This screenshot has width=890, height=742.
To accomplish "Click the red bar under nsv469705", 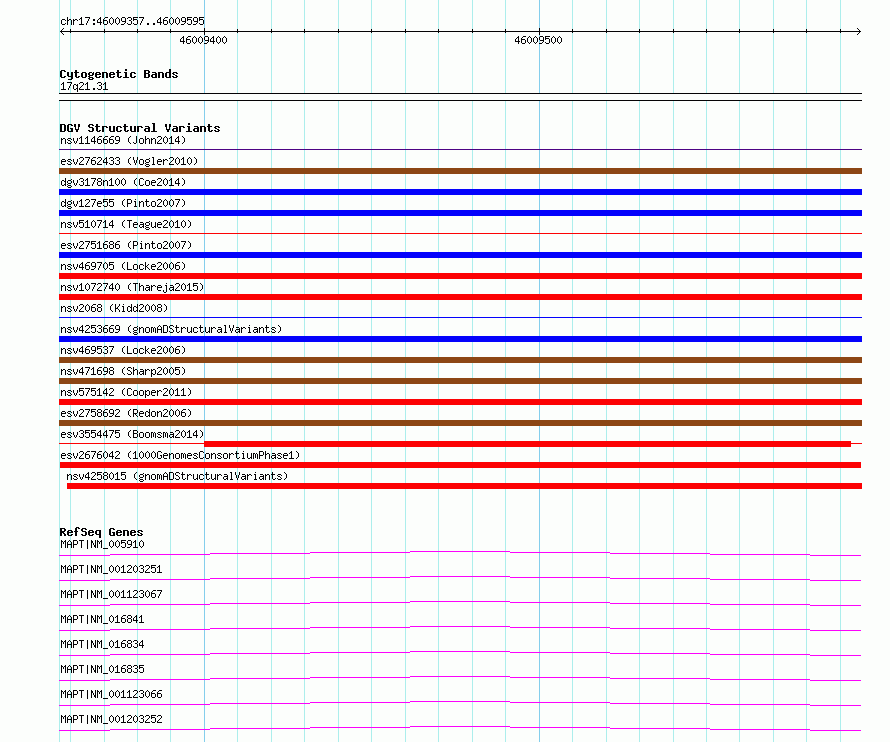I will 460,276.
